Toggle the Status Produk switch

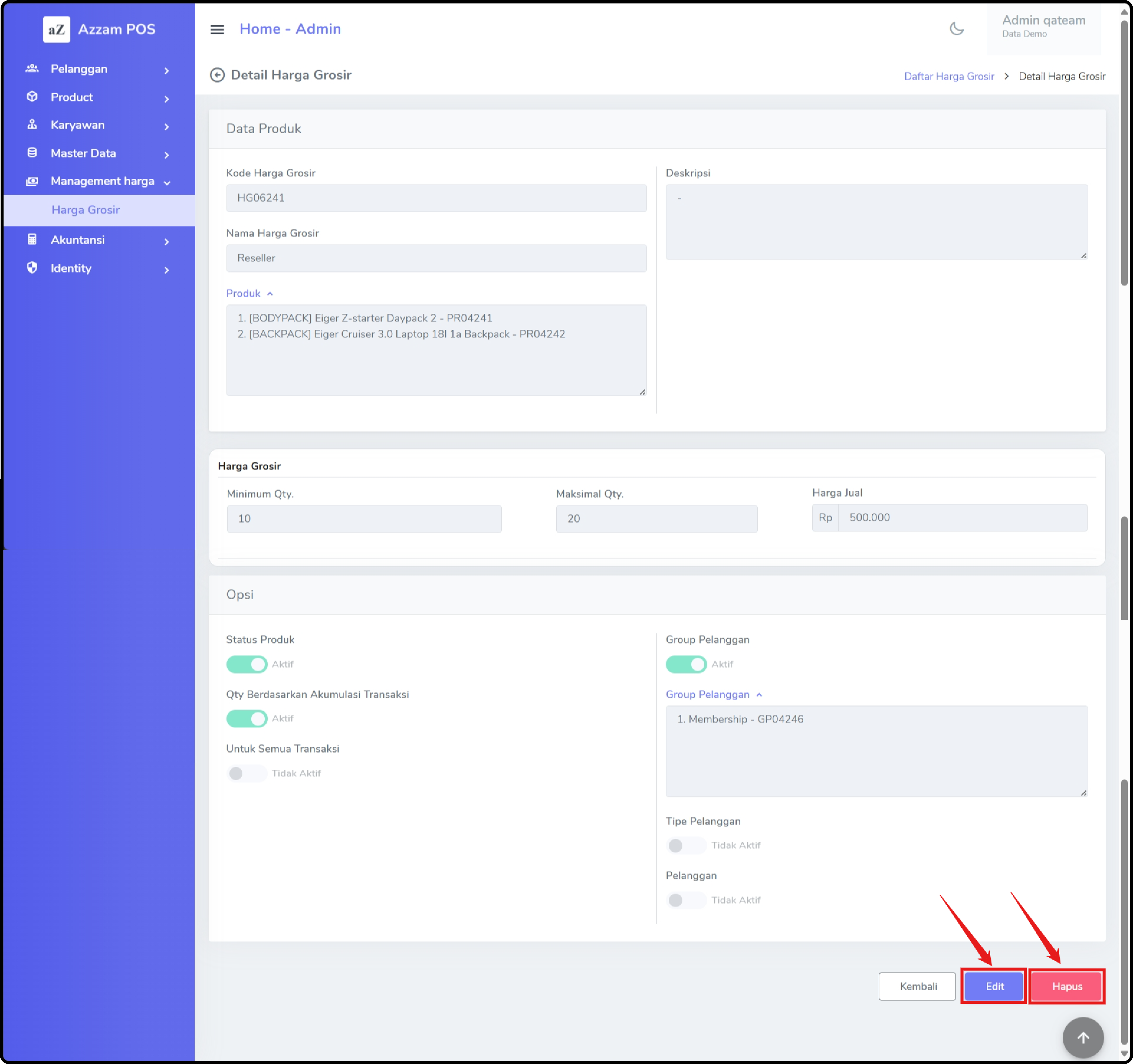246,664
